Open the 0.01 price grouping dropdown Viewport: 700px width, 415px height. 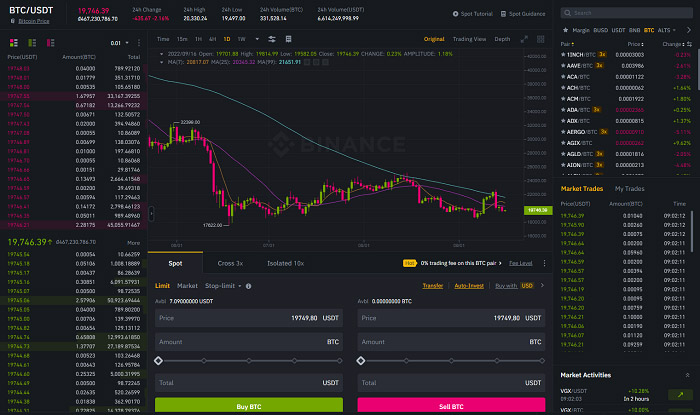pyautogui.click(x=120, y=43)
